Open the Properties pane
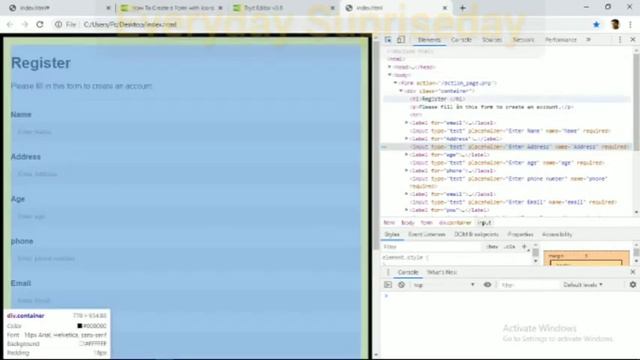The height and width of the screenshot is (360, 640). tap(520, 234)
